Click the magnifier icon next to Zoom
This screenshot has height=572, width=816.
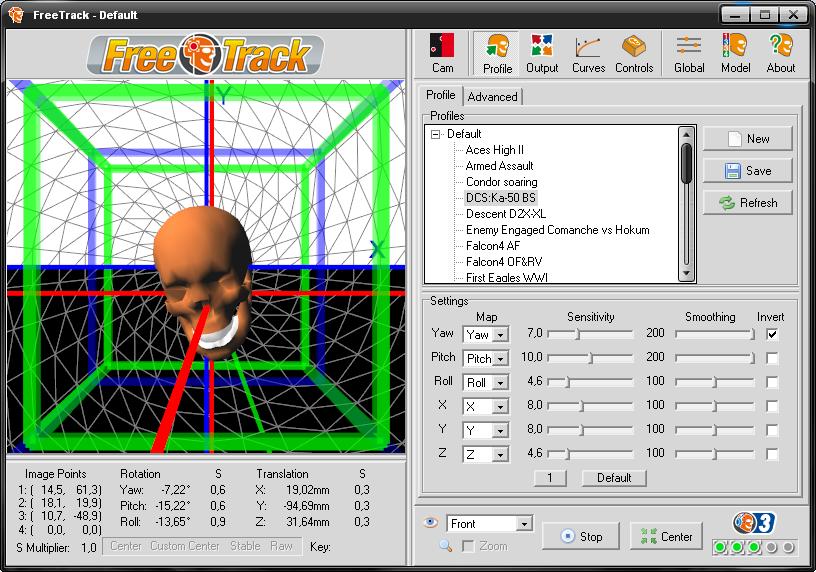point(445,545)
